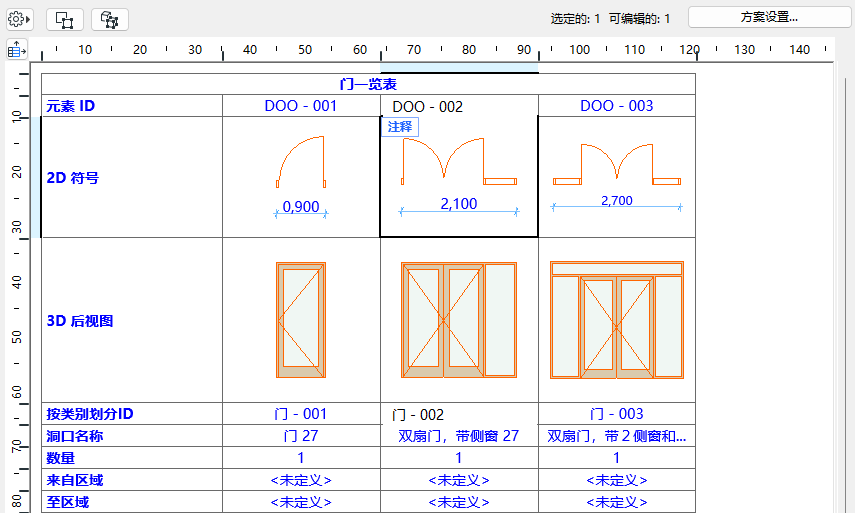Image resolution: width=855 pixels, height=513 pixels.
Task: Open the gear settings dropdown
Action: (19, 20)
